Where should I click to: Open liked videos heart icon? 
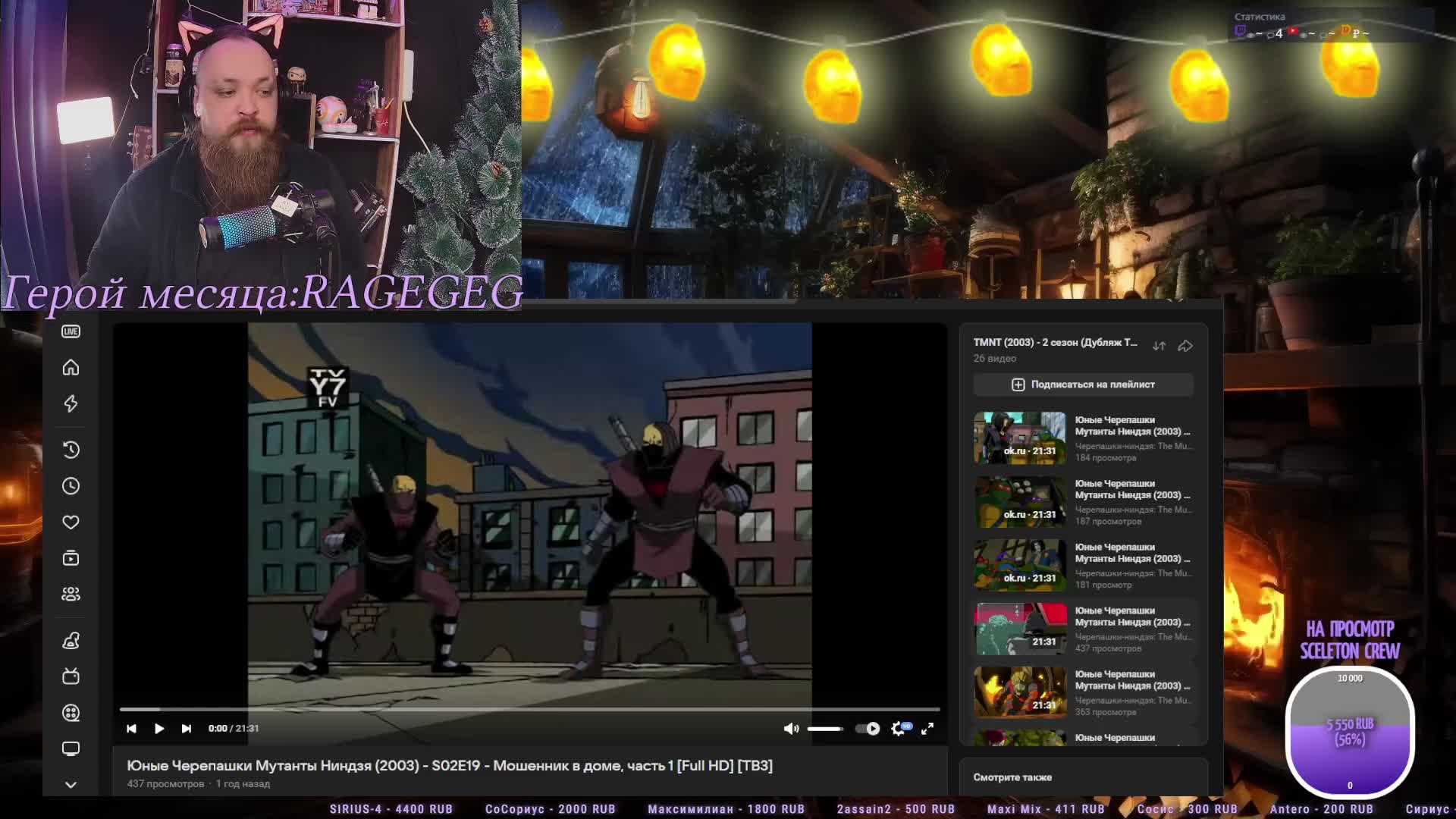pyautogui.click(x=71, y=522)
